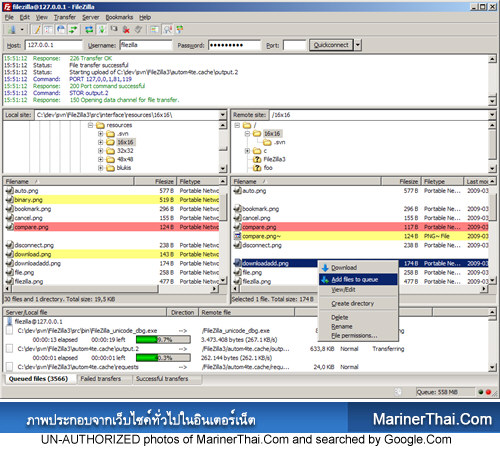The height and width of the screenshot is (451, 500).
Task: Toggle transfer queue display
Action: coord(73,30)
